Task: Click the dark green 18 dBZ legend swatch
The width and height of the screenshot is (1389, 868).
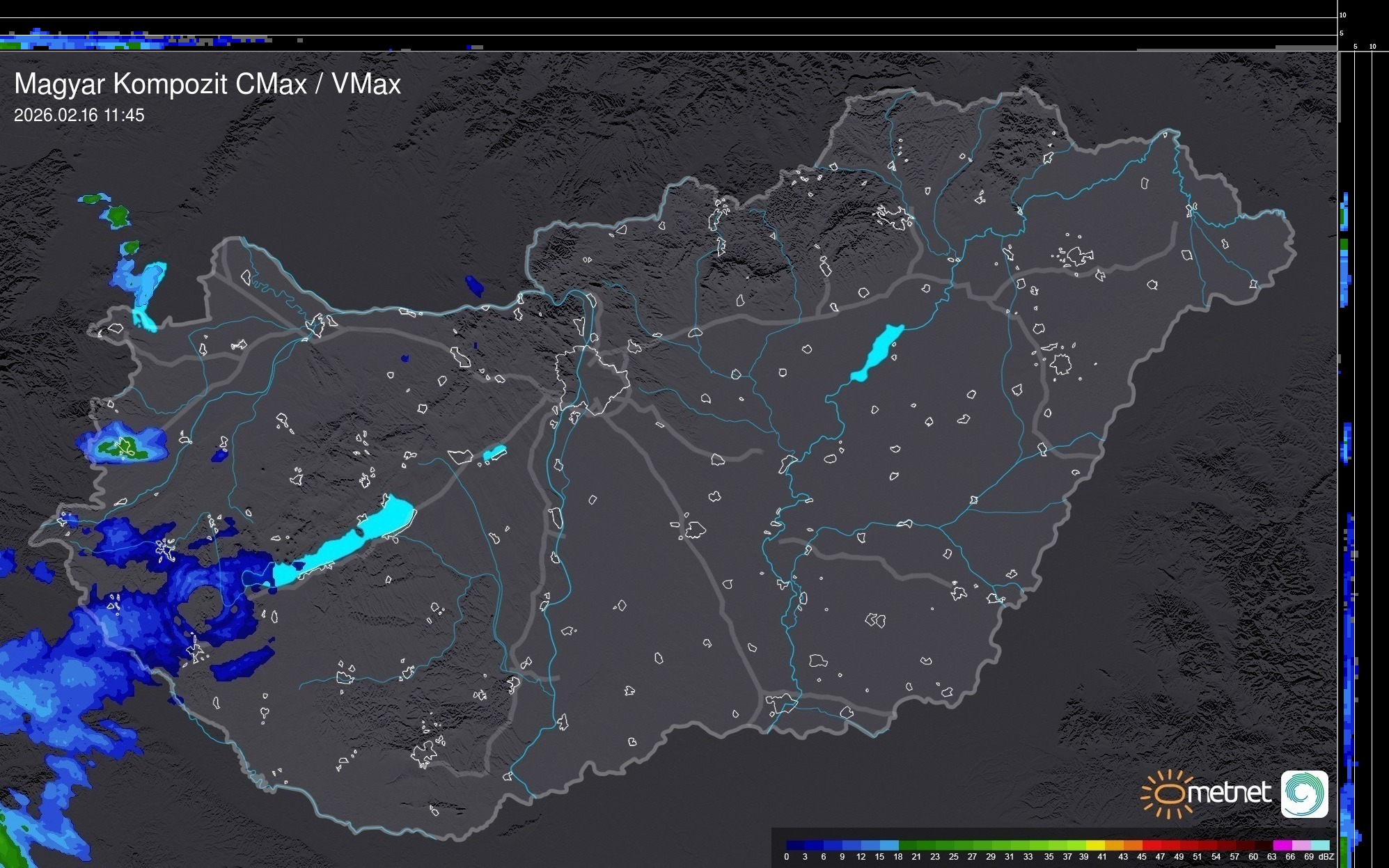Action: click(x=907, y=845)
